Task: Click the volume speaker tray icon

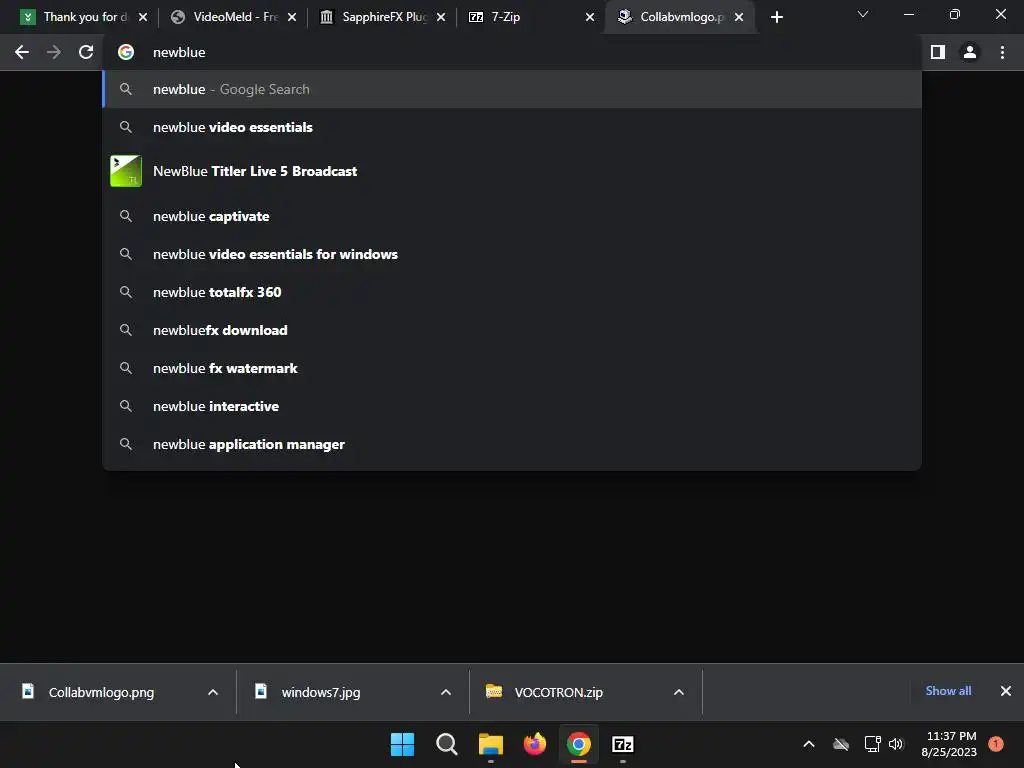Action: click(896, 744)
